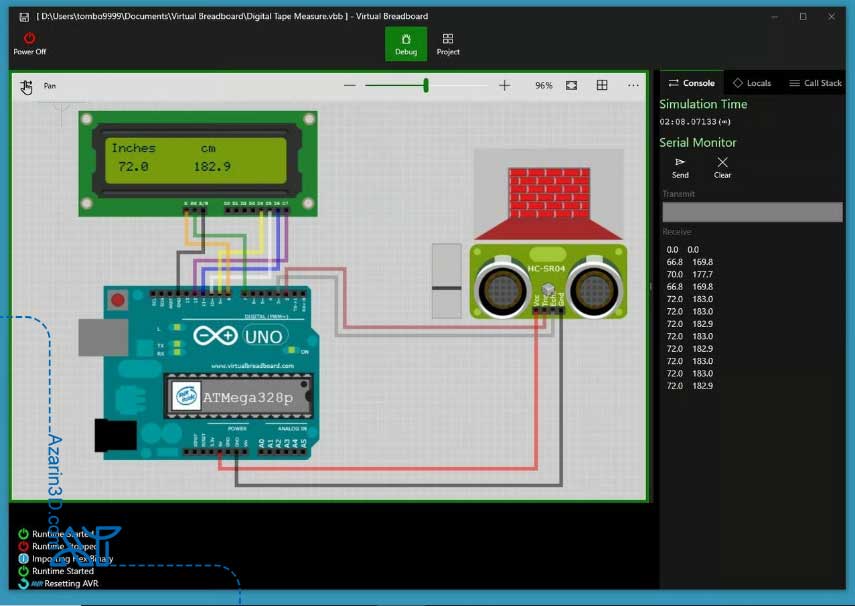Image resolution: width=855 pixels, height=606 pixels.
Task: Toggle the grid view icon
Action: pos(602,86)
